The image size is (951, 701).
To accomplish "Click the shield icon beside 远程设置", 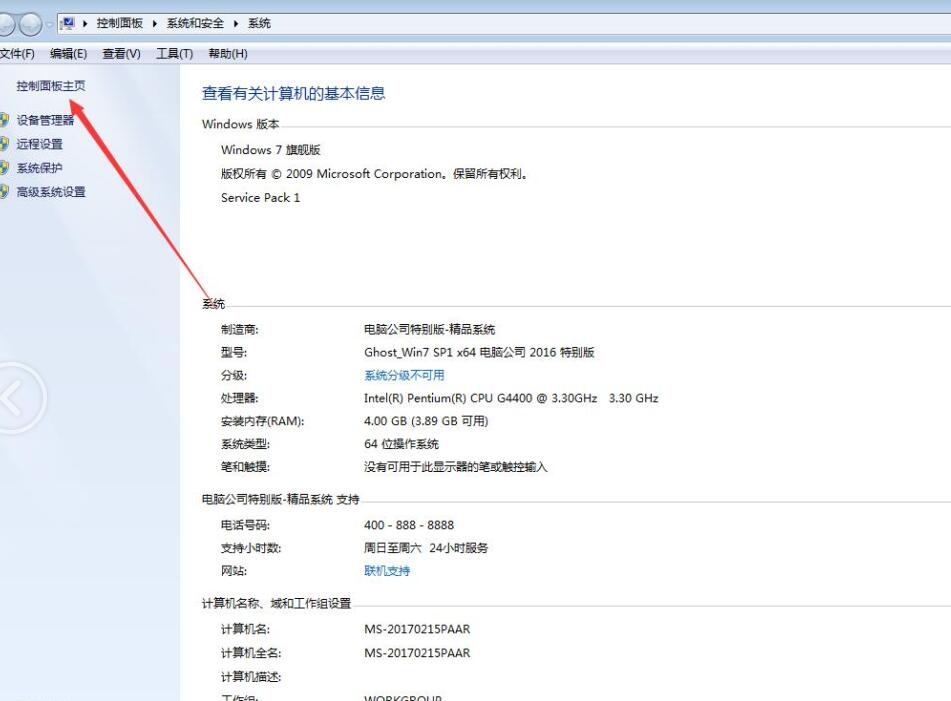I will [x=4, y=144].
